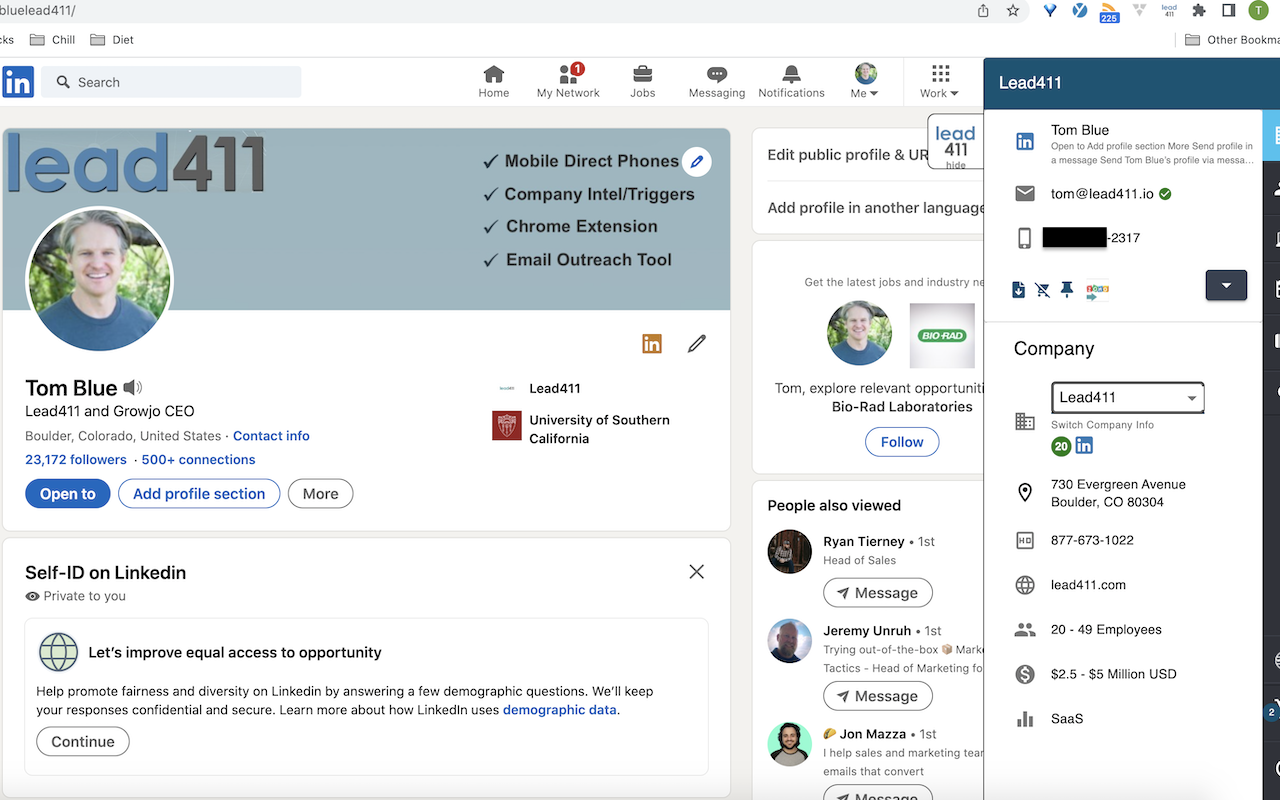Screen dimensions: 1280x800
Task: Open the RSS extension showing 225
Action: pos(1108,12)
